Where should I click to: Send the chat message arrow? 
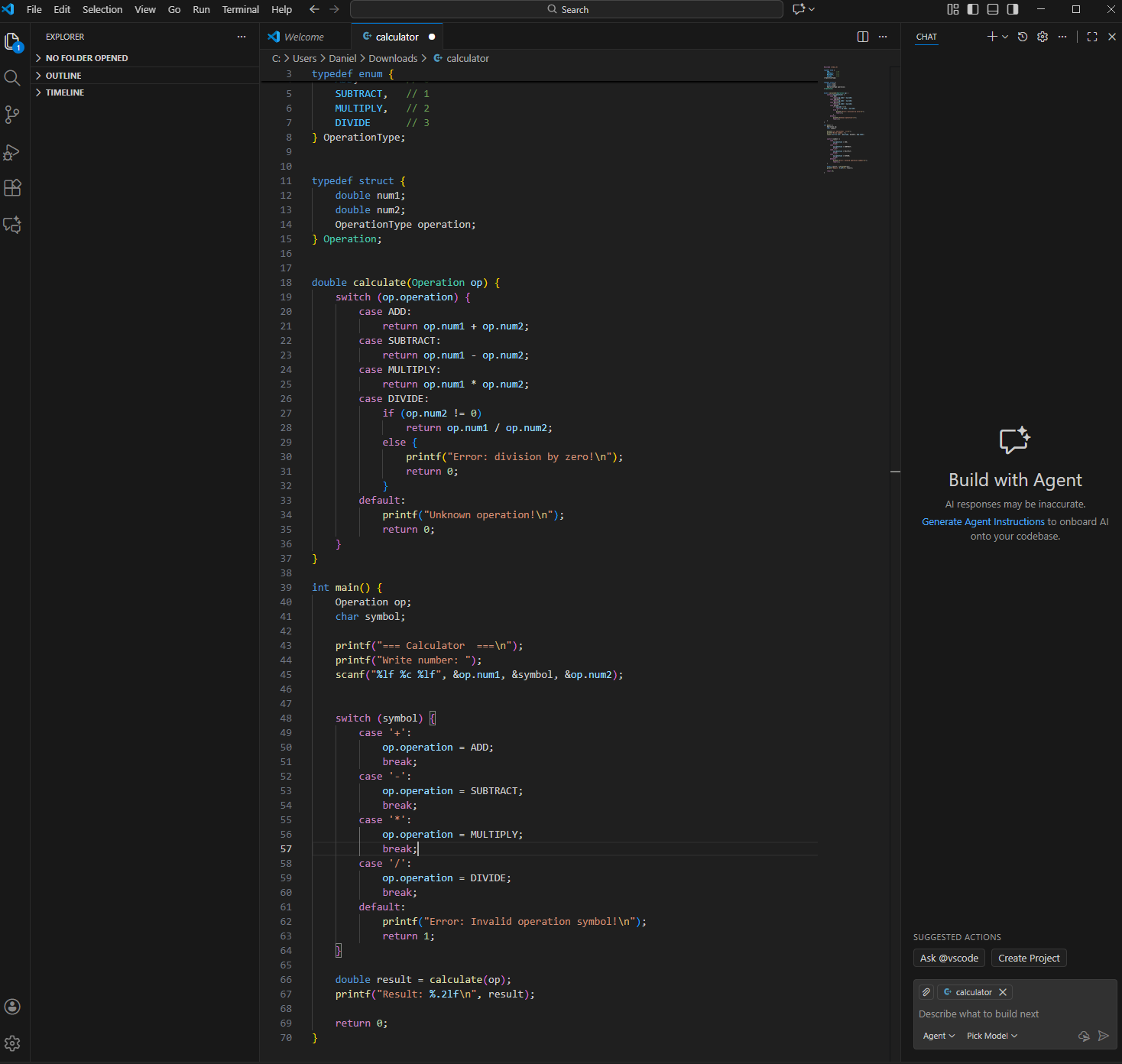tap(1104, 1036)
